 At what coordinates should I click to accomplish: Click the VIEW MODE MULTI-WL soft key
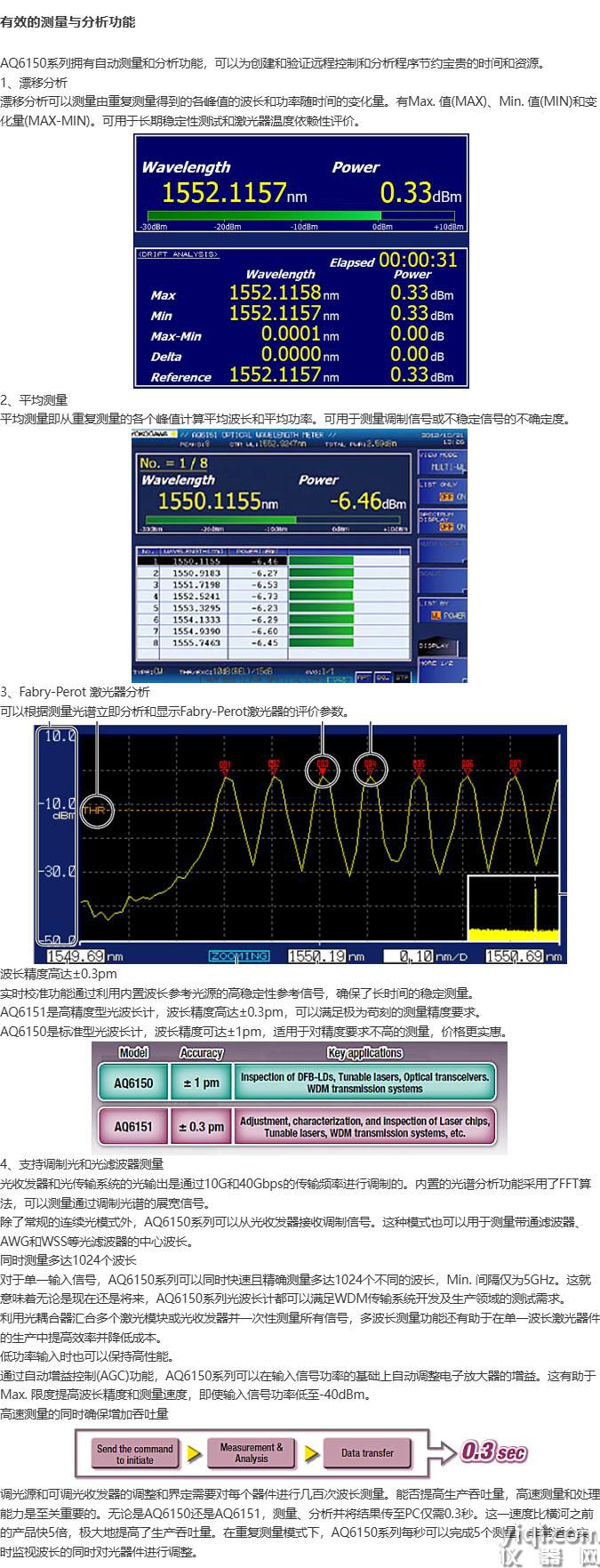443,462
